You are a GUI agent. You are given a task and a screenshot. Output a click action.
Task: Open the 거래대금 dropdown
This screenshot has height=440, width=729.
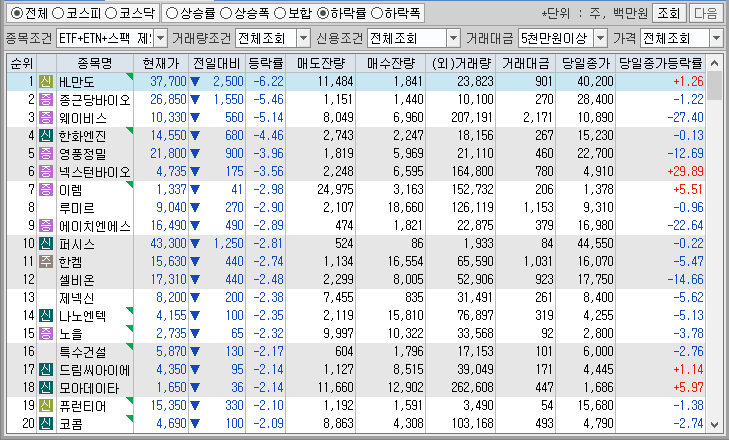click(x=601, y=39)
